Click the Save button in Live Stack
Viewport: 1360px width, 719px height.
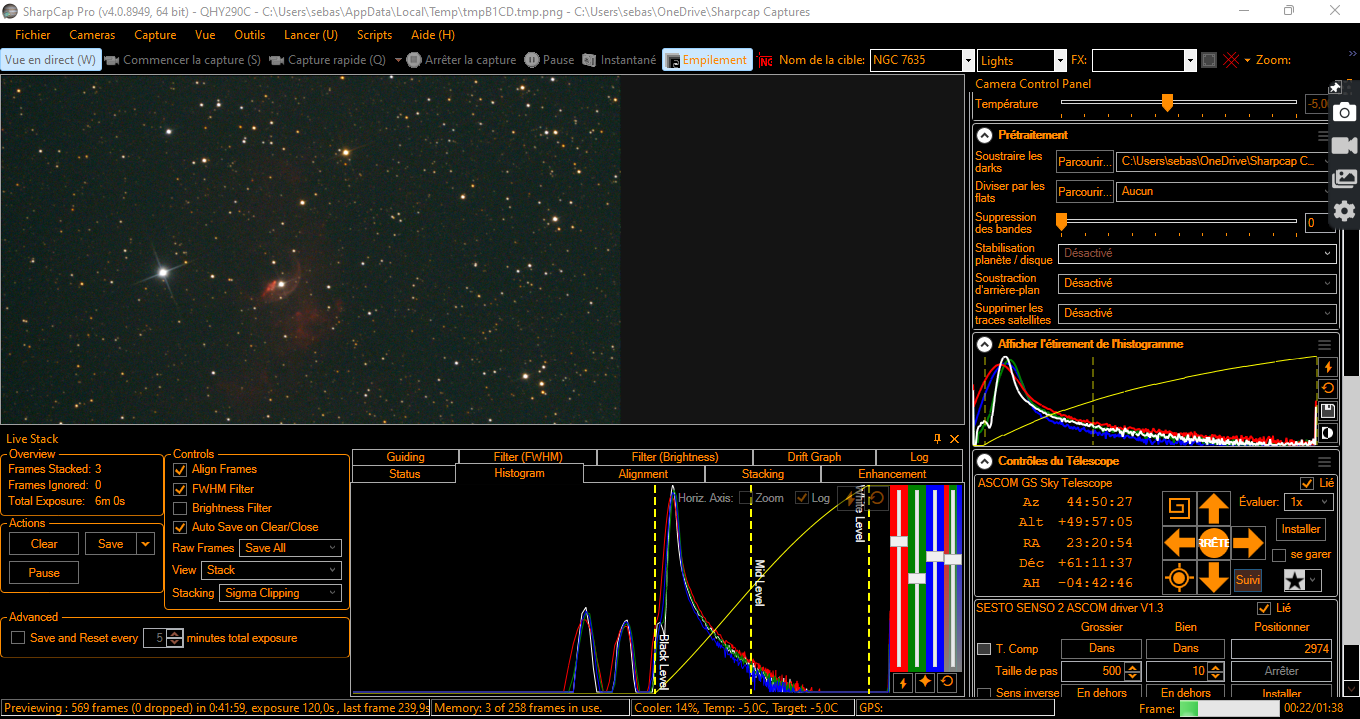pos(111,544)
